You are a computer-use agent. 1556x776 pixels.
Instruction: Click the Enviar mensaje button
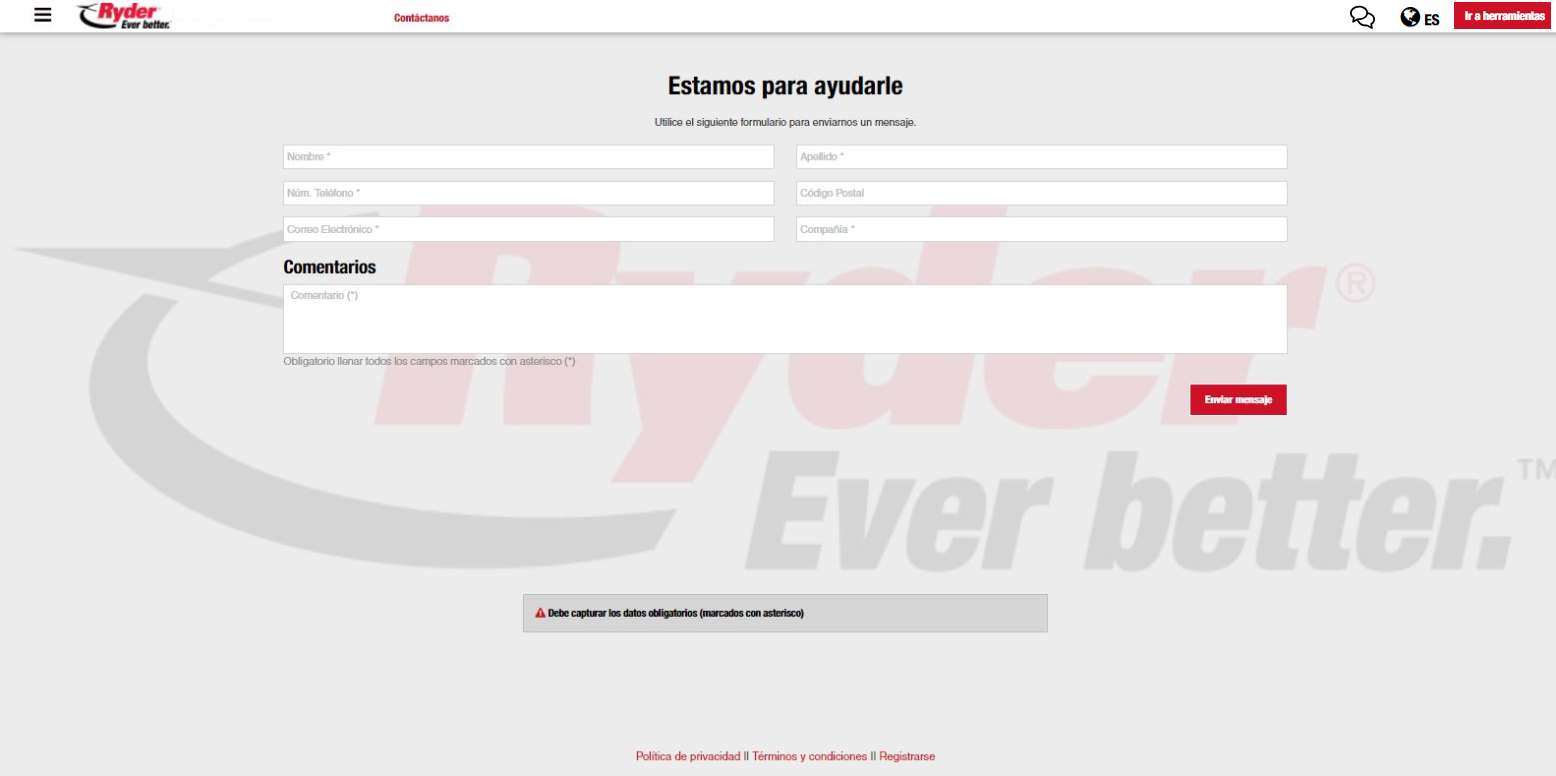[1238, 399]
